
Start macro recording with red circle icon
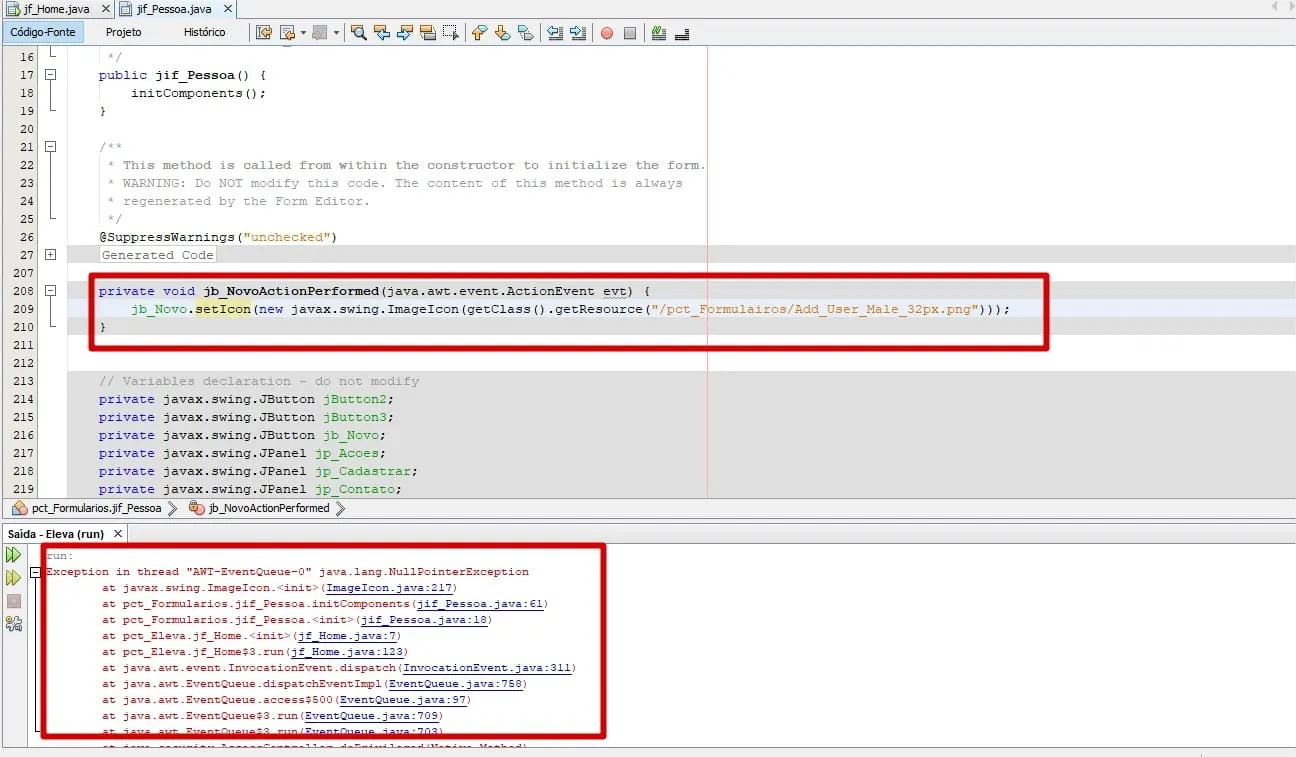pyautogui.click(x=607, y=33)
